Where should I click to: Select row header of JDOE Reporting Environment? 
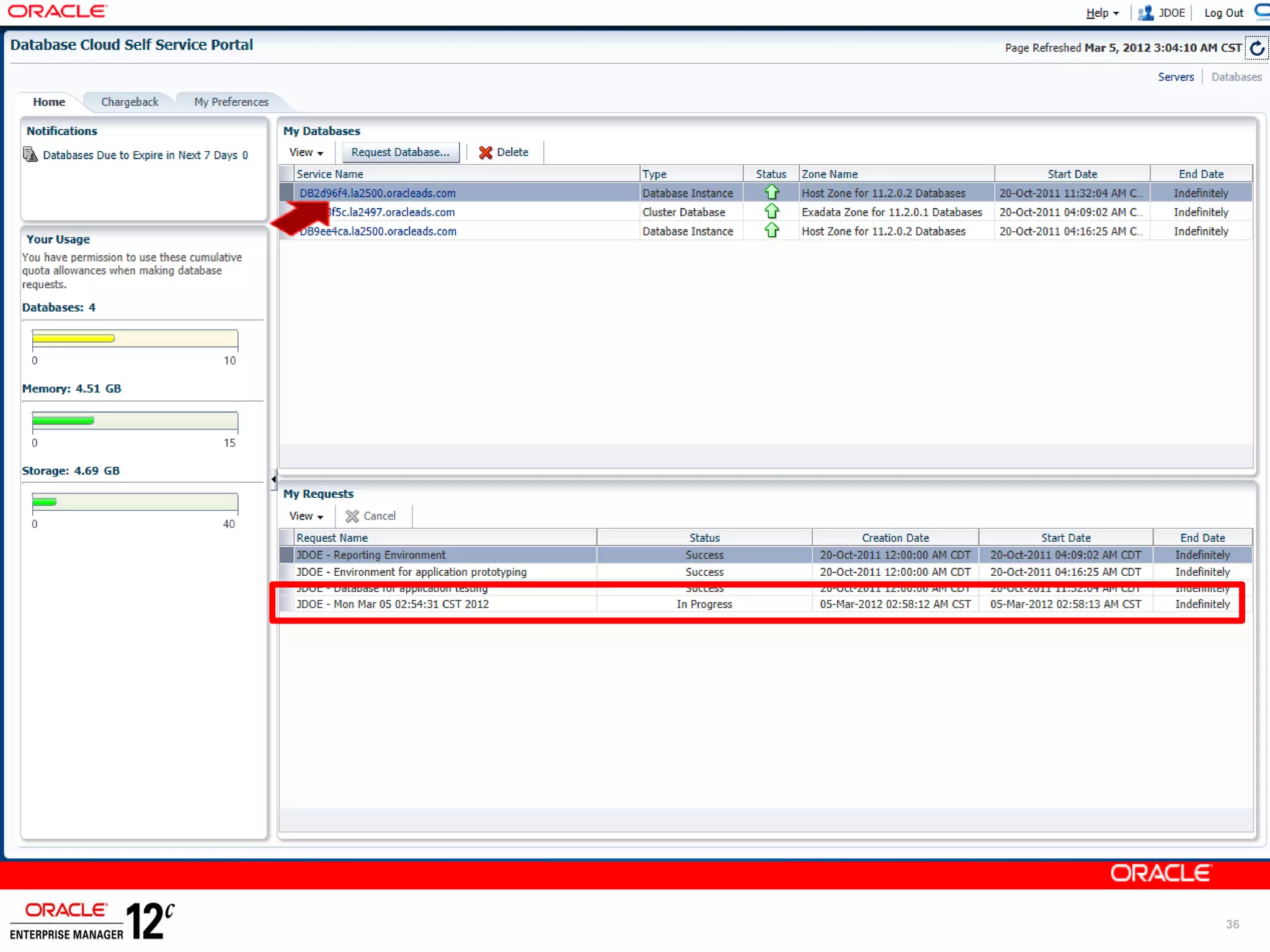pyautogui.click(x=286, y=555)
